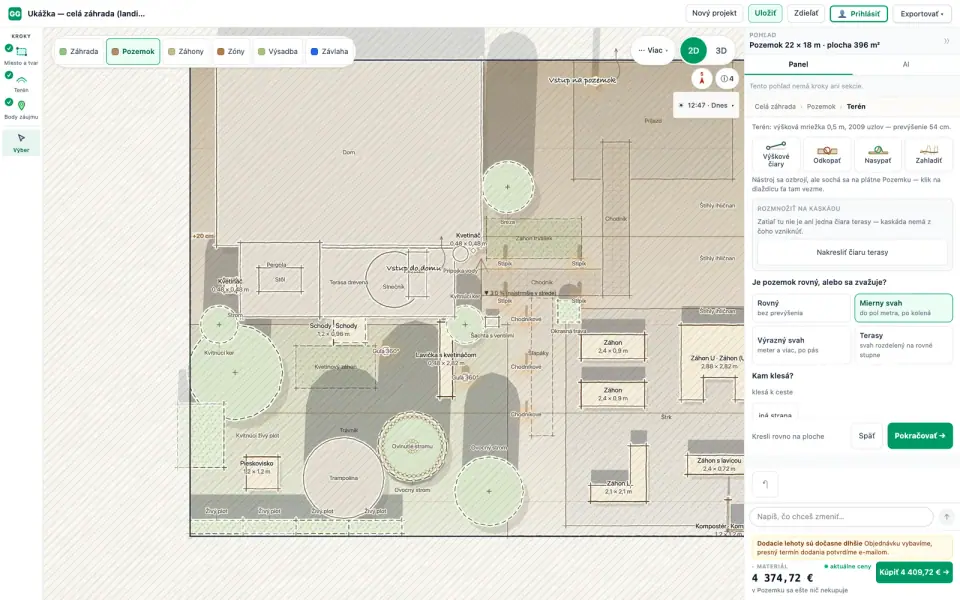This screenshot has width=960, height=600.
Task: Switch to the AI tab
Action: 906,64
